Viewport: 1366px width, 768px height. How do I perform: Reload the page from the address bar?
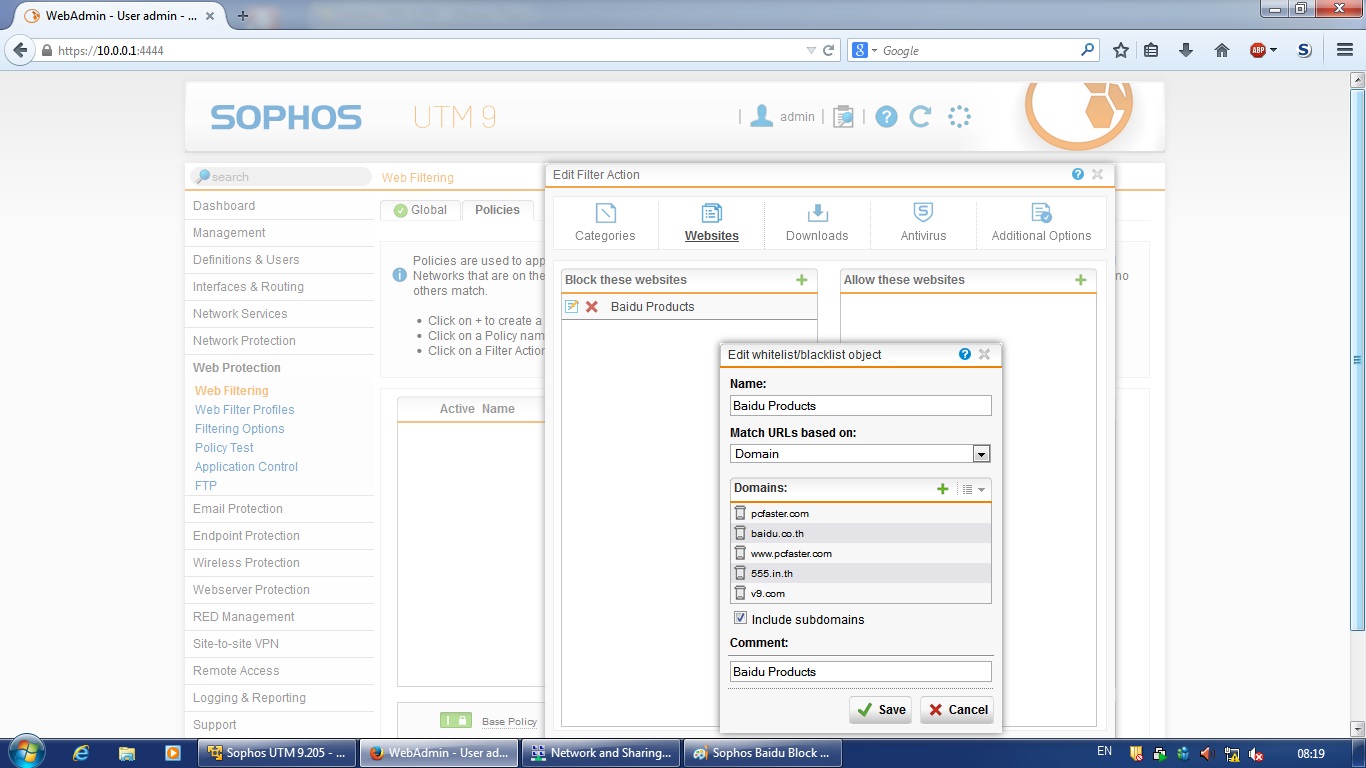point(829,50)
